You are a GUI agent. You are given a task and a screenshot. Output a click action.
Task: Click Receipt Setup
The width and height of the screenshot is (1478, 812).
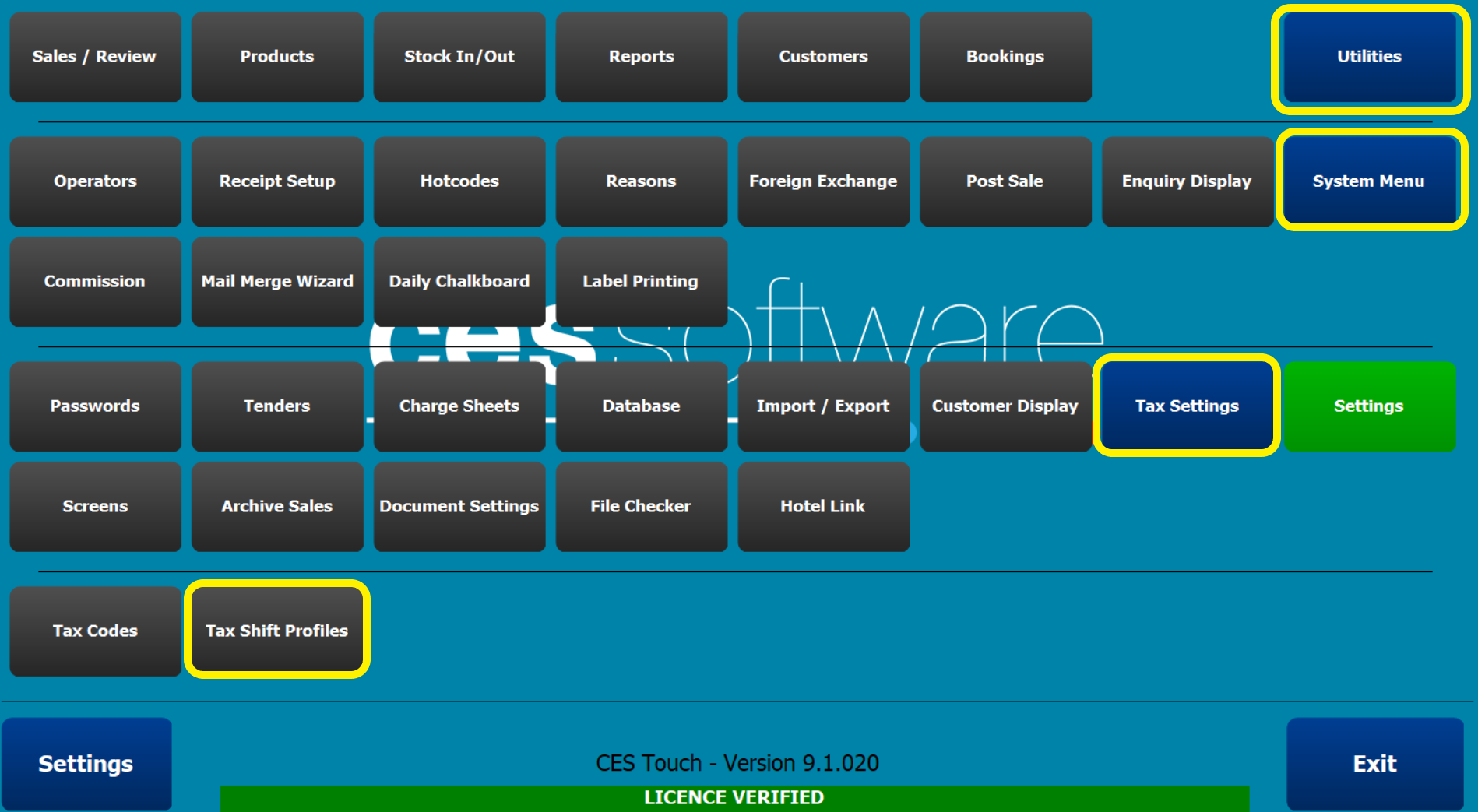(276, 181)
